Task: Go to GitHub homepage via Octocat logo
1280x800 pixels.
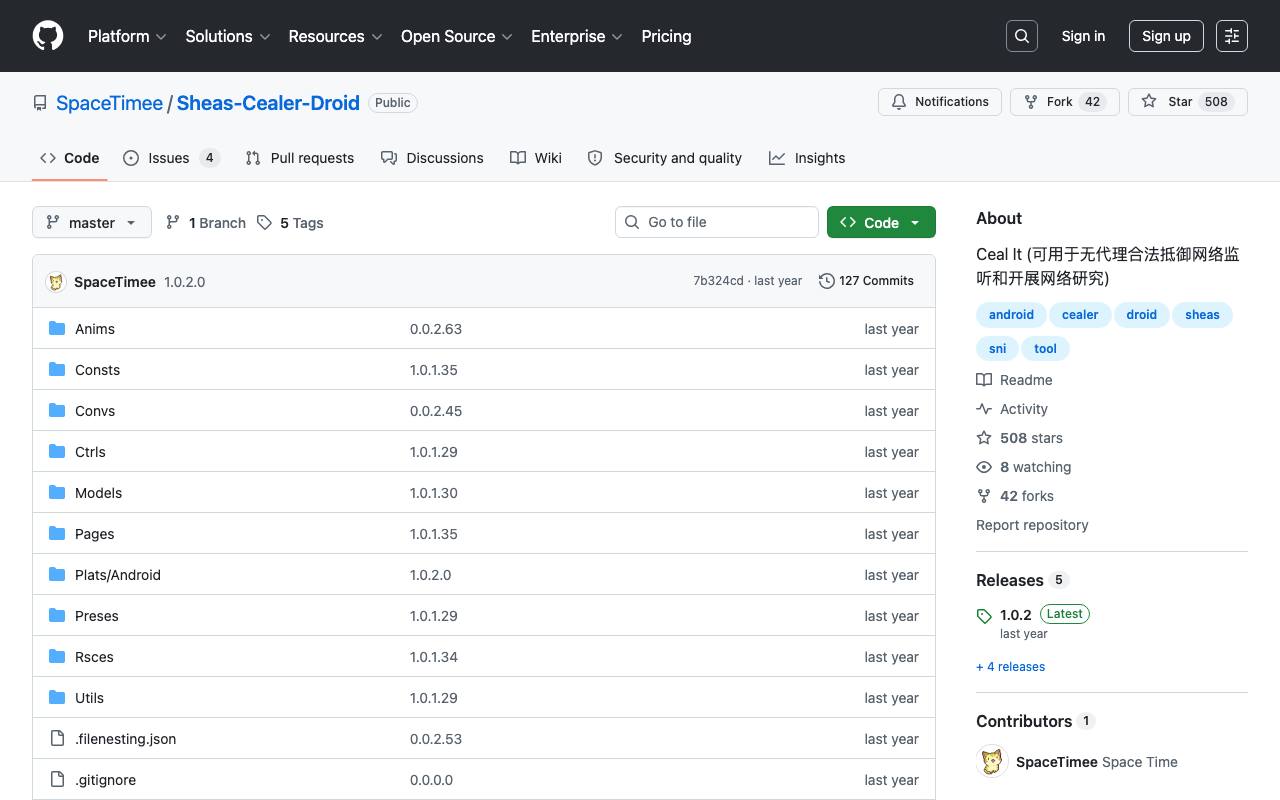Action: (x=48, y=36)
